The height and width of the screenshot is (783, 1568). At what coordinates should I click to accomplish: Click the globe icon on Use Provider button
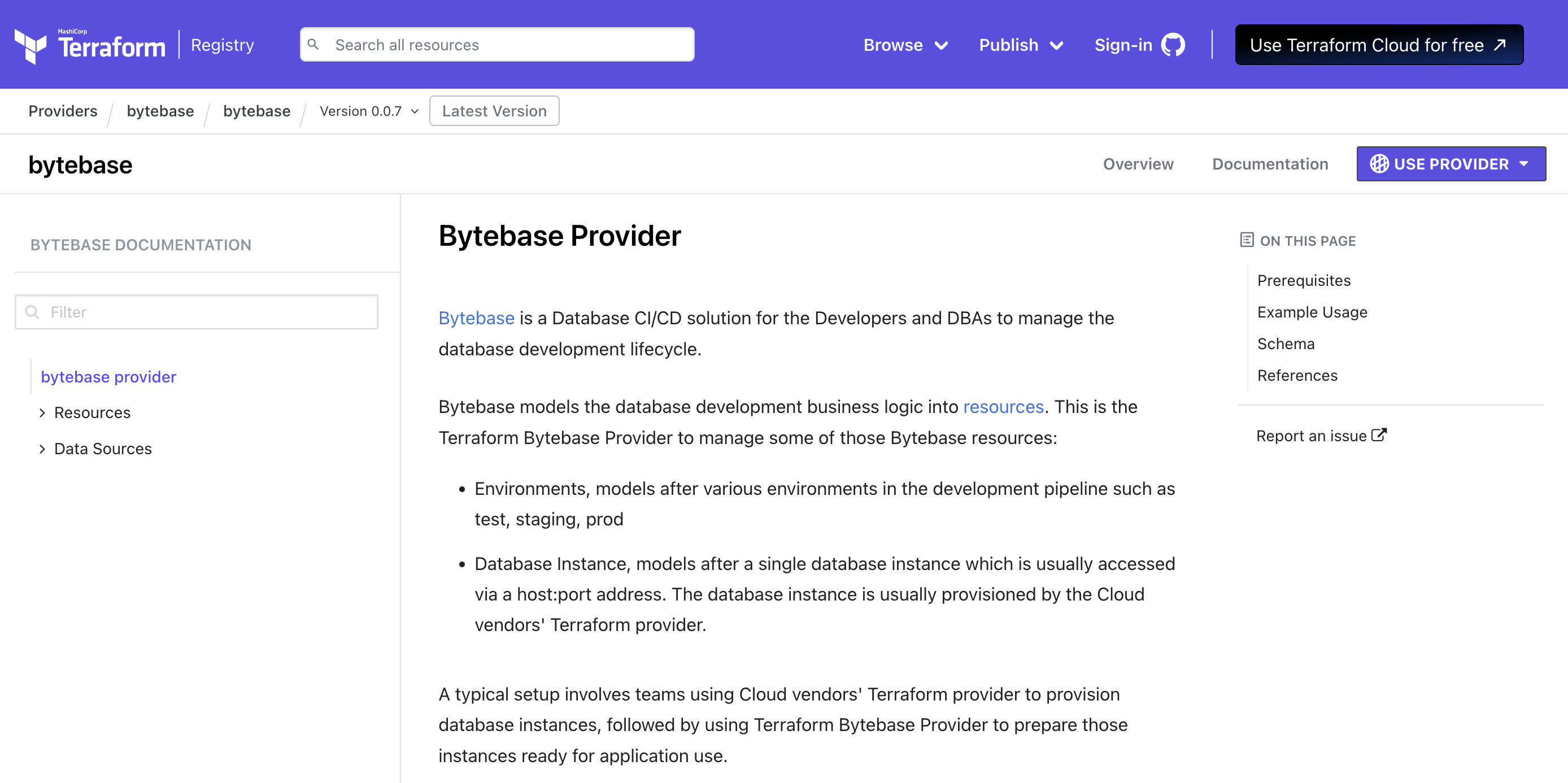coord(1379,164)
